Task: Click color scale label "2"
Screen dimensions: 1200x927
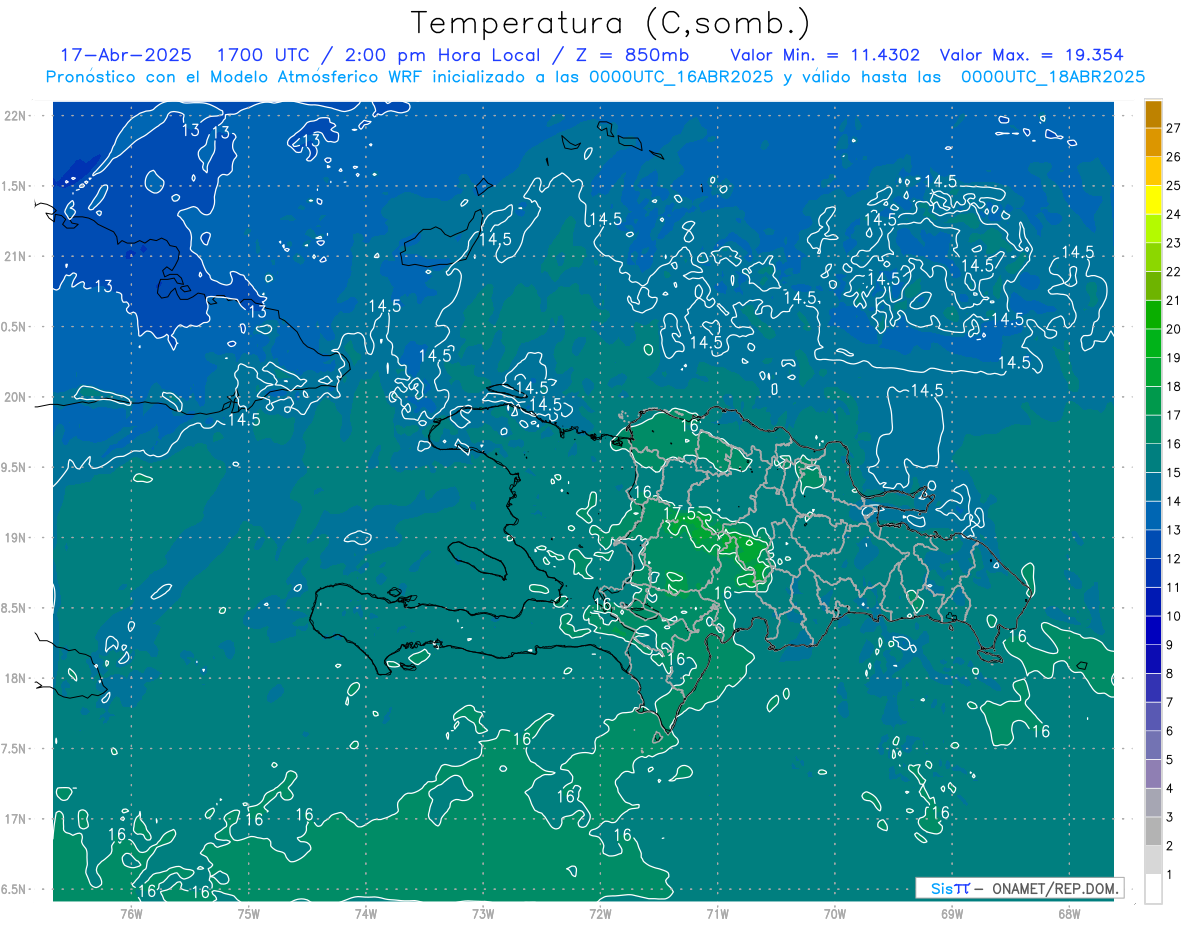Action: 1170,846
